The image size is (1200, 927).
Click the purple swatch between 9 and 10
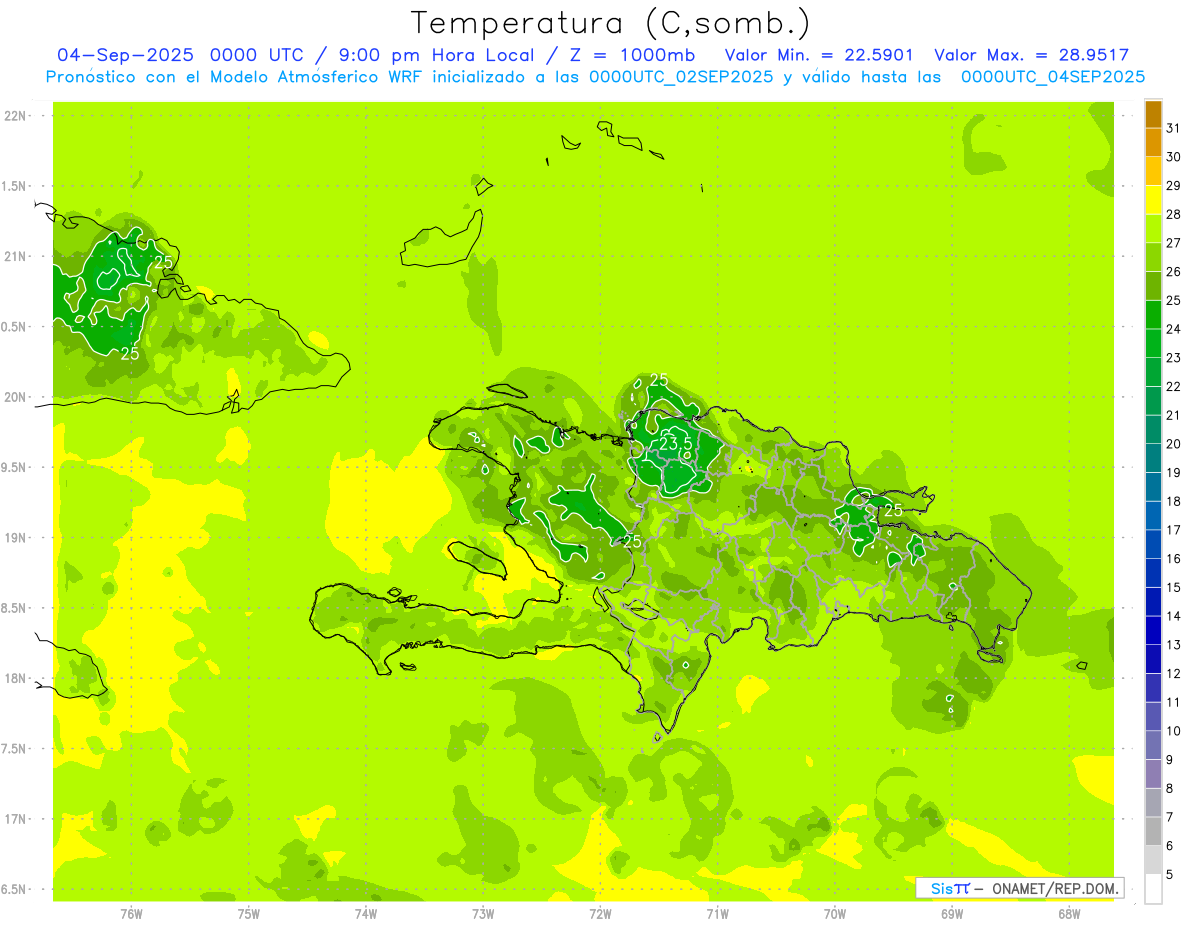tap(1154, 745)
